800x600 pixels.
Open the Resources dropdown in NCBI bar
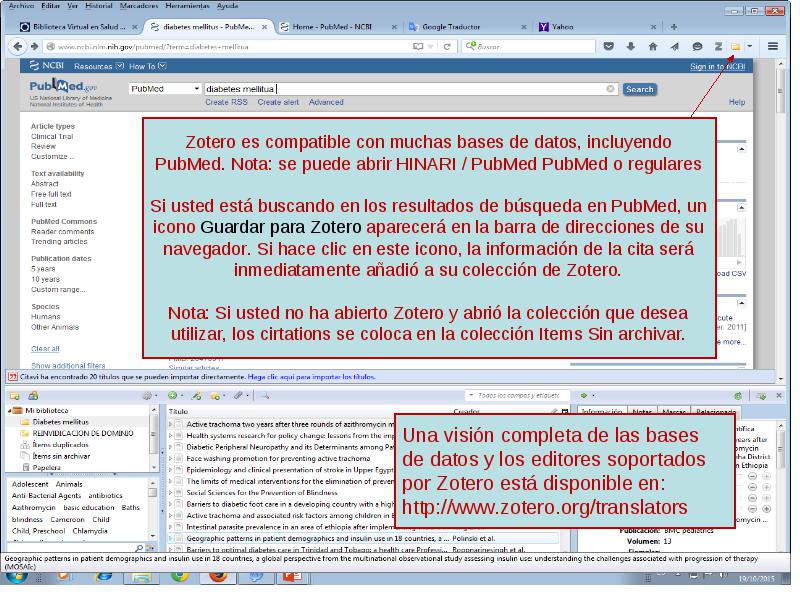tap(98, 66)
